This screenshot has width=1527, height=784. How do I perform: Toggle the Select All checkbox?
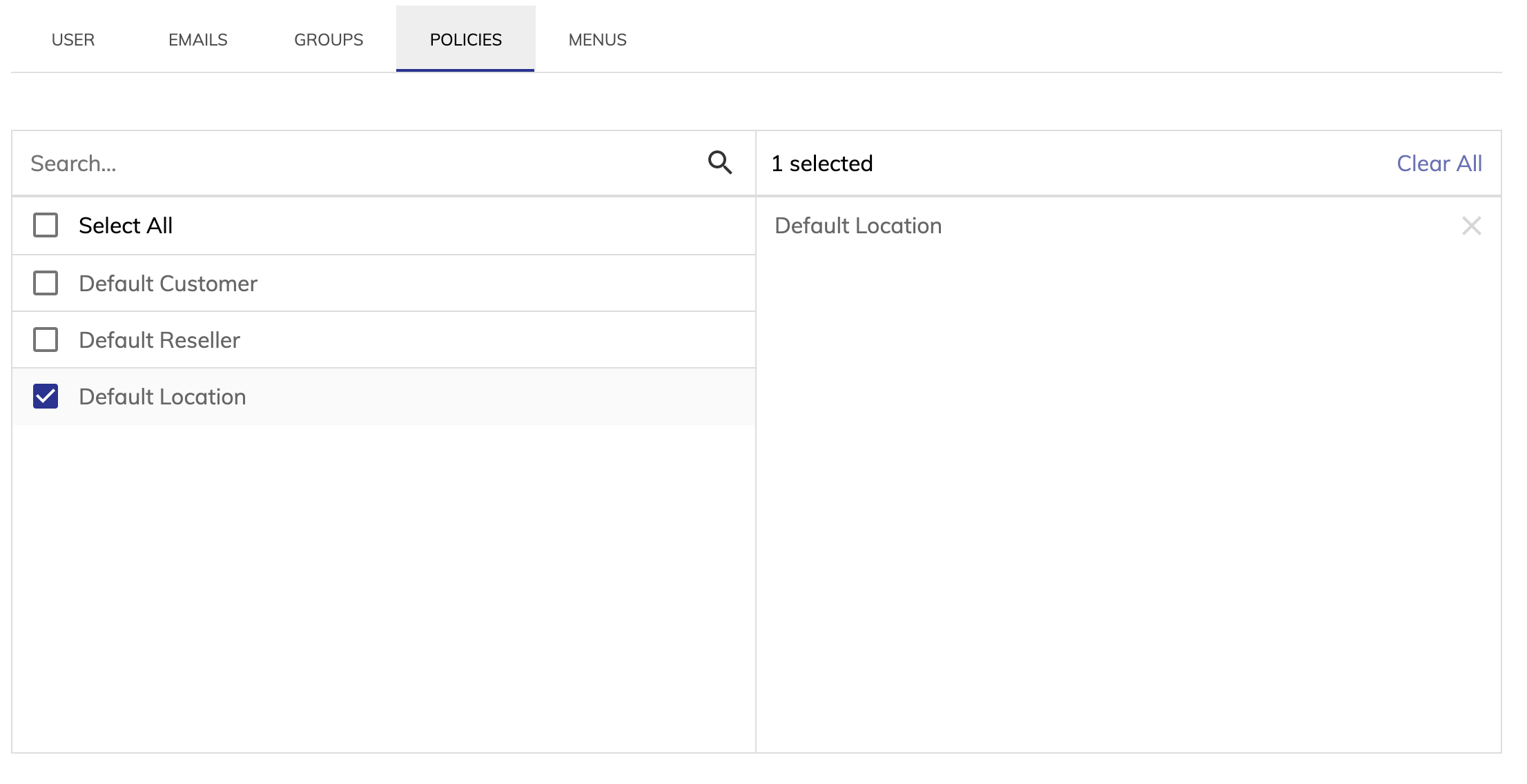[46, 225]
